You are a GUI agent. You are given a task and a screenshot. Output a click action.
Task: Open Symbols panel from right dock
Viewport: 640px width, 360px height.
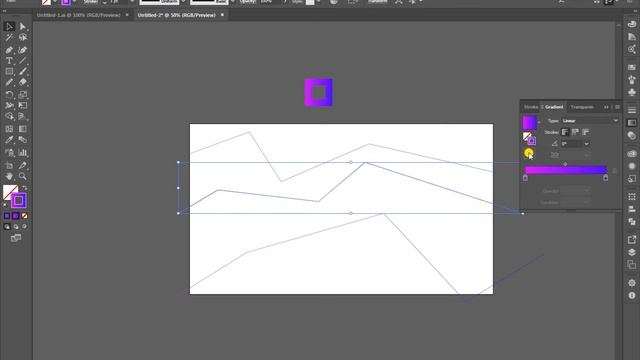tap(632, 92)
